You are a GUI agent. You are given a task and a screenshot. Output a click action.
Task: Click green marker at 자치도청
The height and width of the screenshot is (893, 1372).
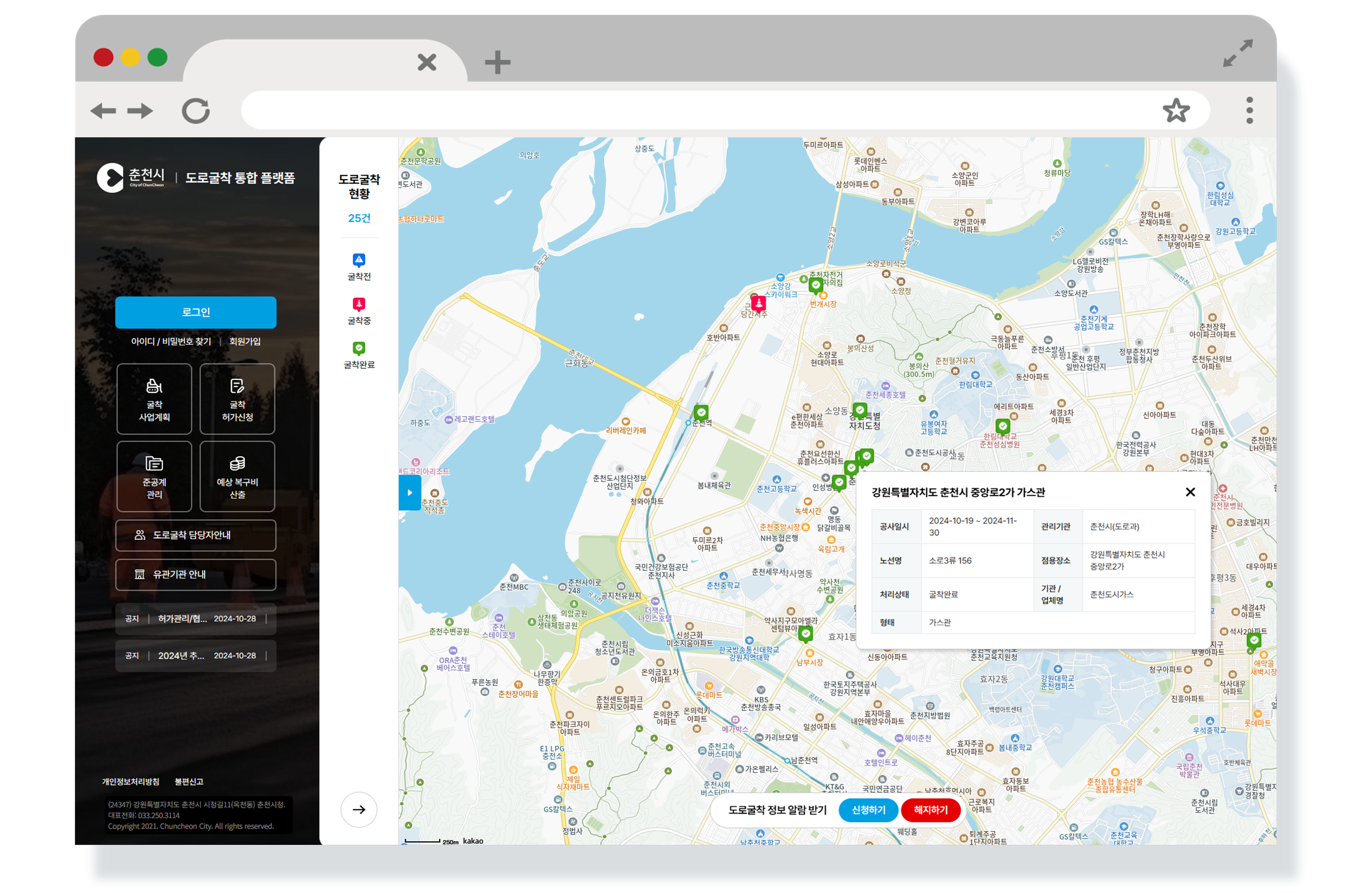[860, 411]
